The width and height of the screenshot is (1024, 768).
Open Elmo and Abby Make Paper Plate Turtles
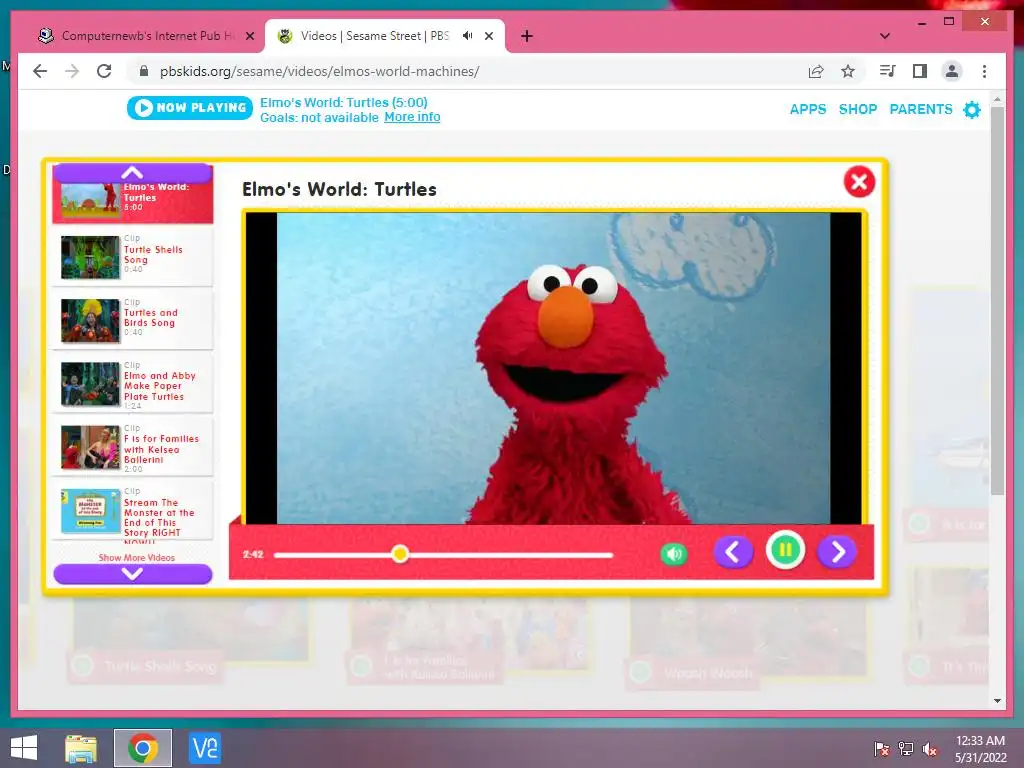coord(133,383)
